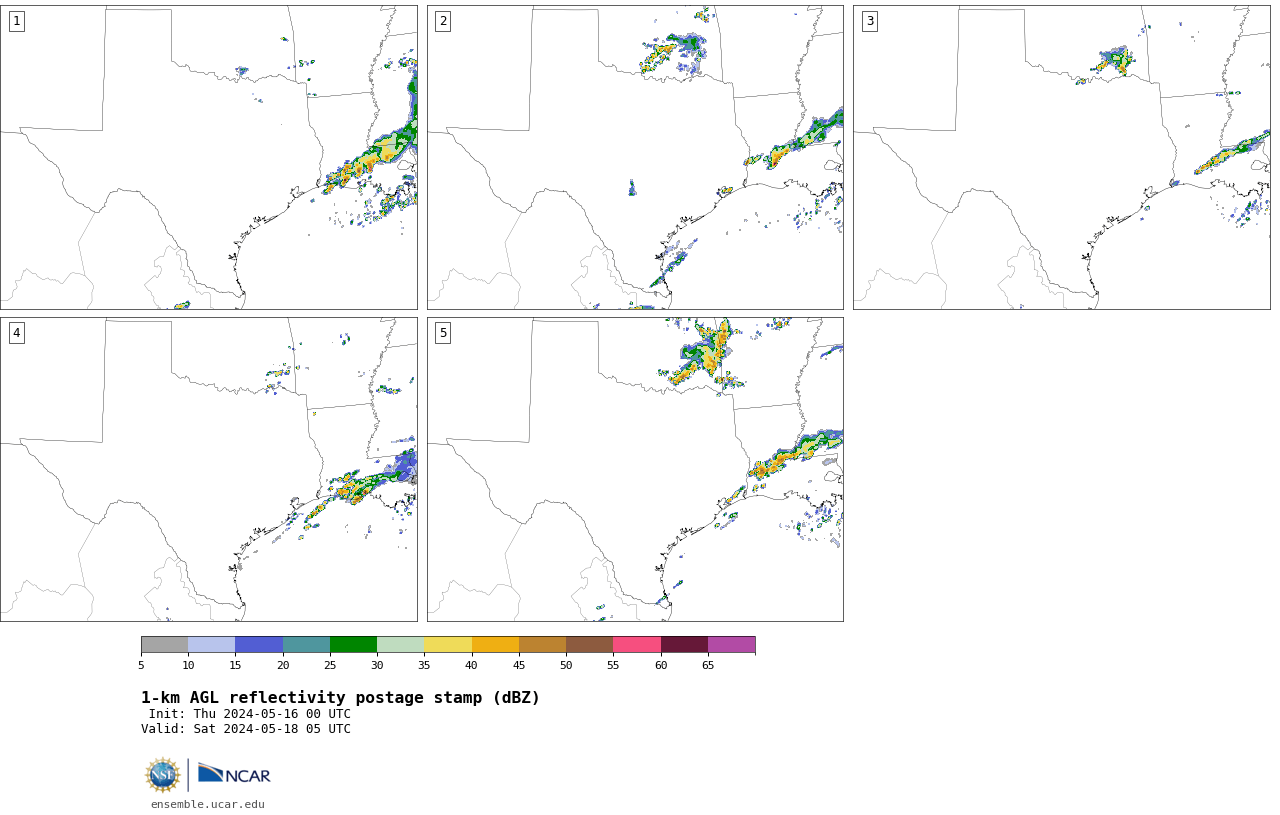Click the maroon 60-65 dBZ swatch
The image size is (1280, 815).
[x=684, y=644]
